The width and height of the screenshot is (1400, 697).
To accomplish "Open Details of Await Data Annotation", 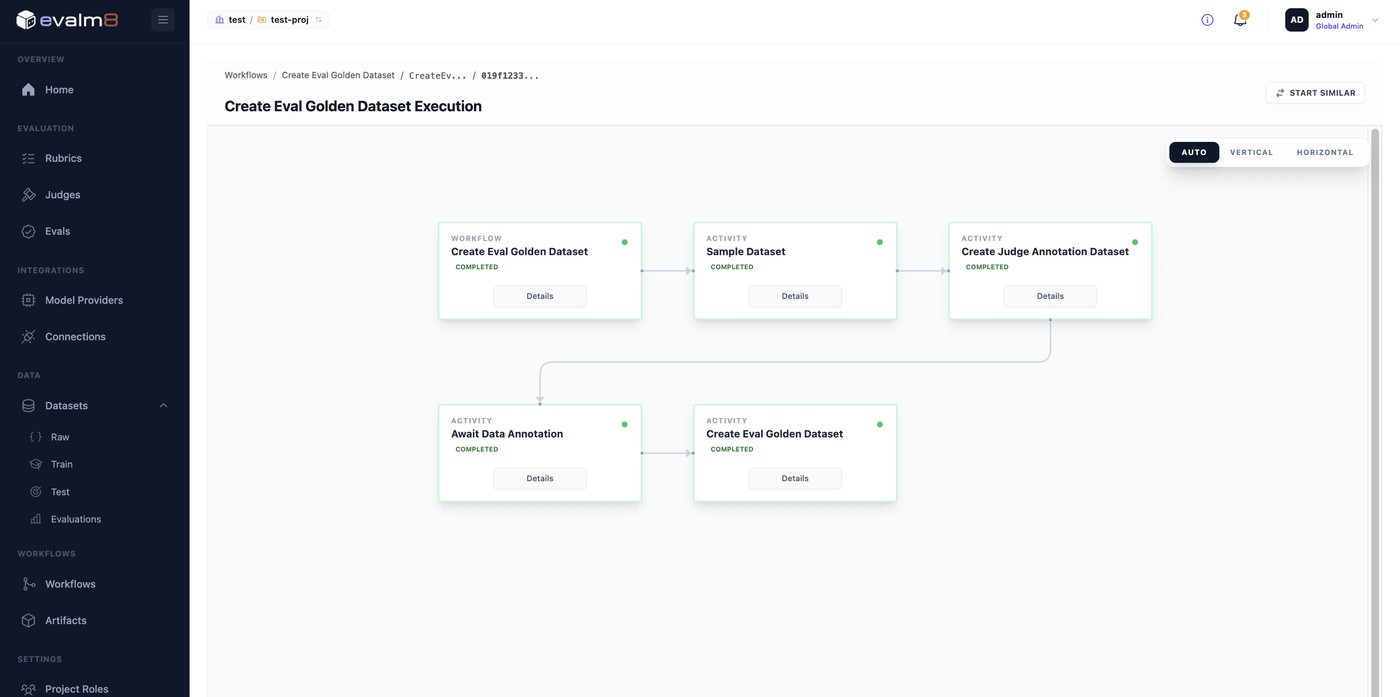I will pyautogui.click(x=540, y=478).
